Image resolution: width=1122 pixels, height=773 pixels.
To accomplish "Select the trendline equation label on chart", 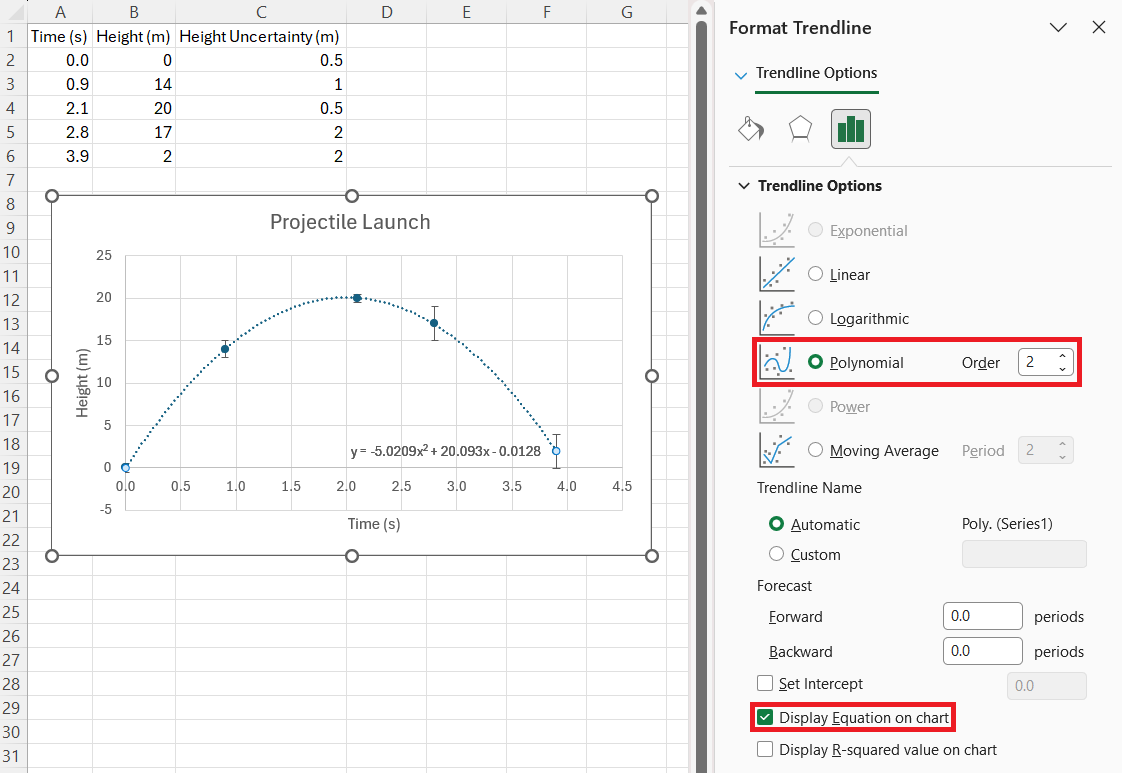I will (x=446, y=451).
